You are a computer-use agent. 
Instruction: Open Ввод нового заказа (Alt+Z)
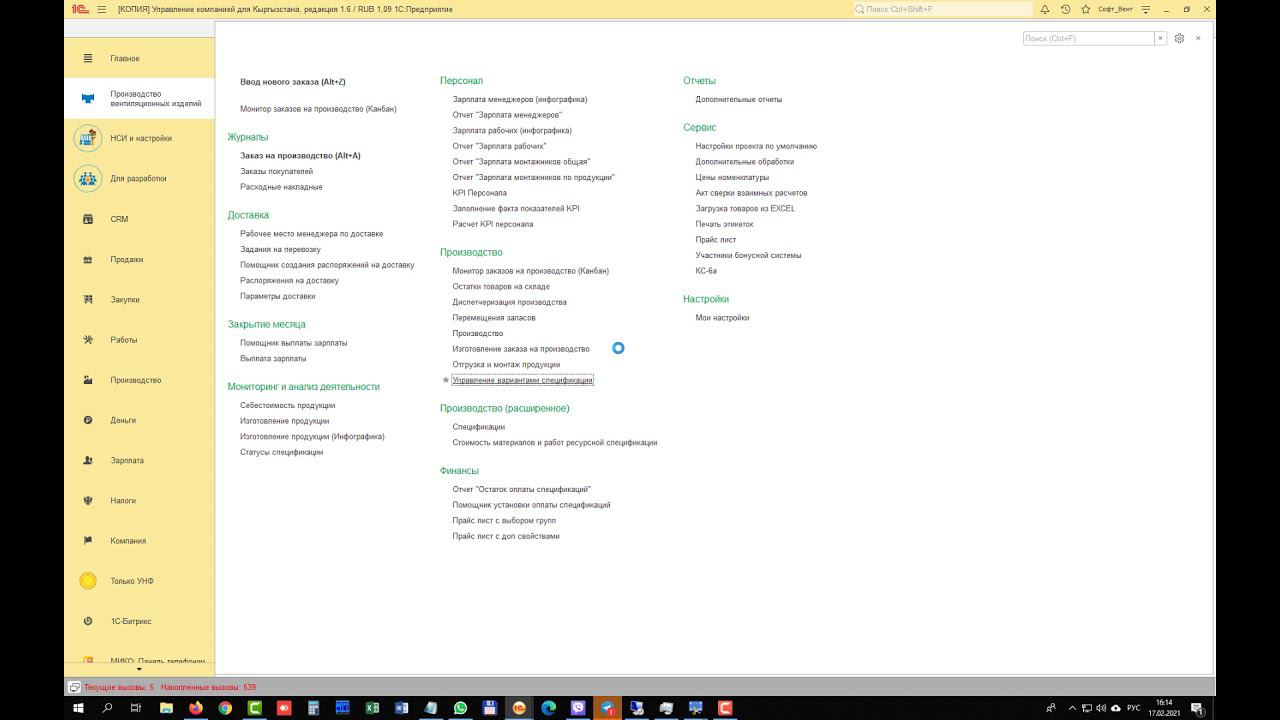pos(293,82)
